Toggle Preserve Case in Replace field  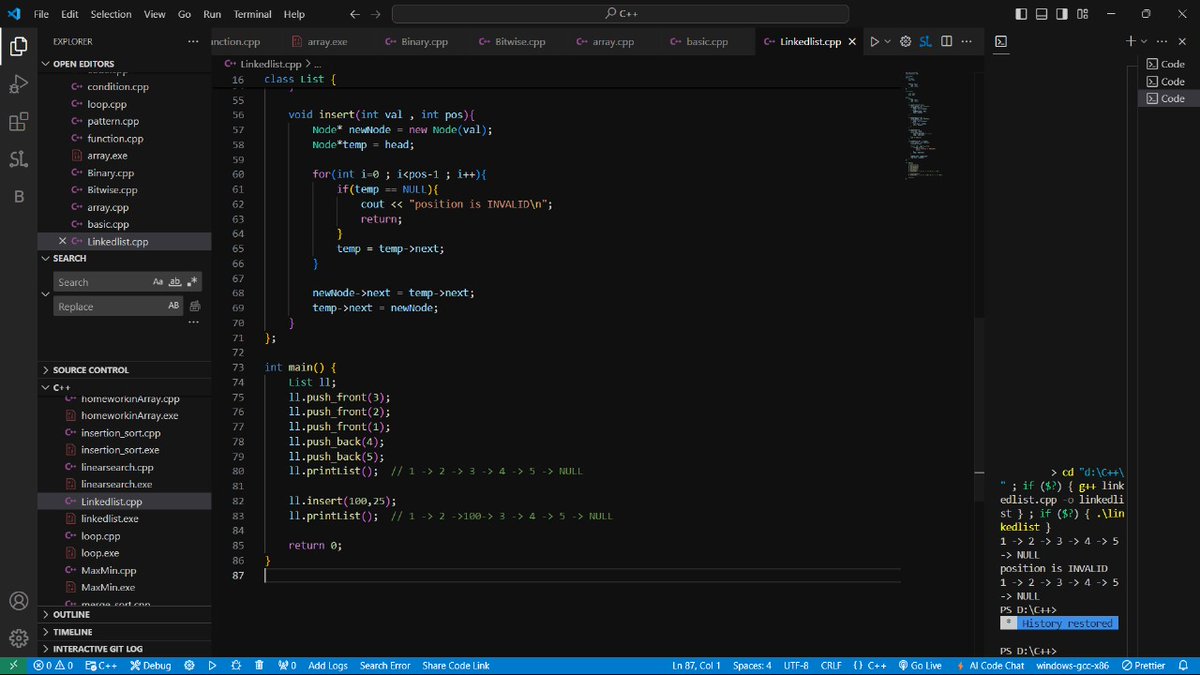174,306
